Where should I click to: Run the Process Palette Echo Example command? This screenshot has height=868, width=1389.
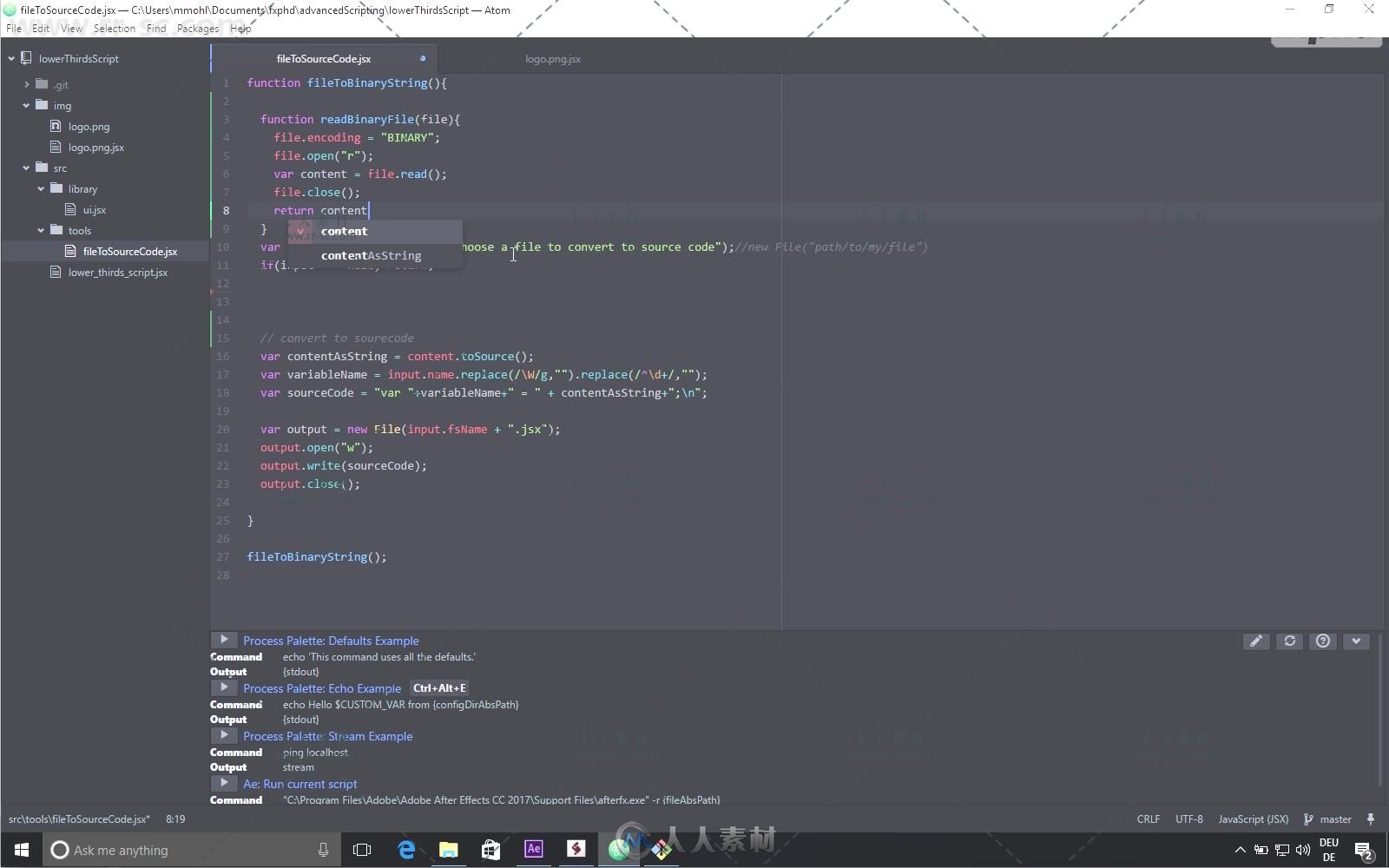pyautogui.click(x=224, y=687)
